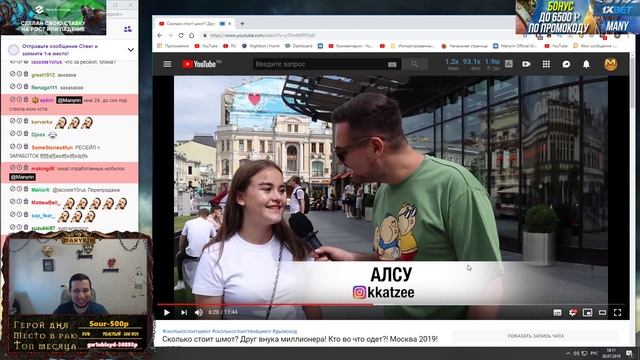Screen dimensions: 640x360
Task: Open the top-left betting ad banner
Action: point(53,17)
